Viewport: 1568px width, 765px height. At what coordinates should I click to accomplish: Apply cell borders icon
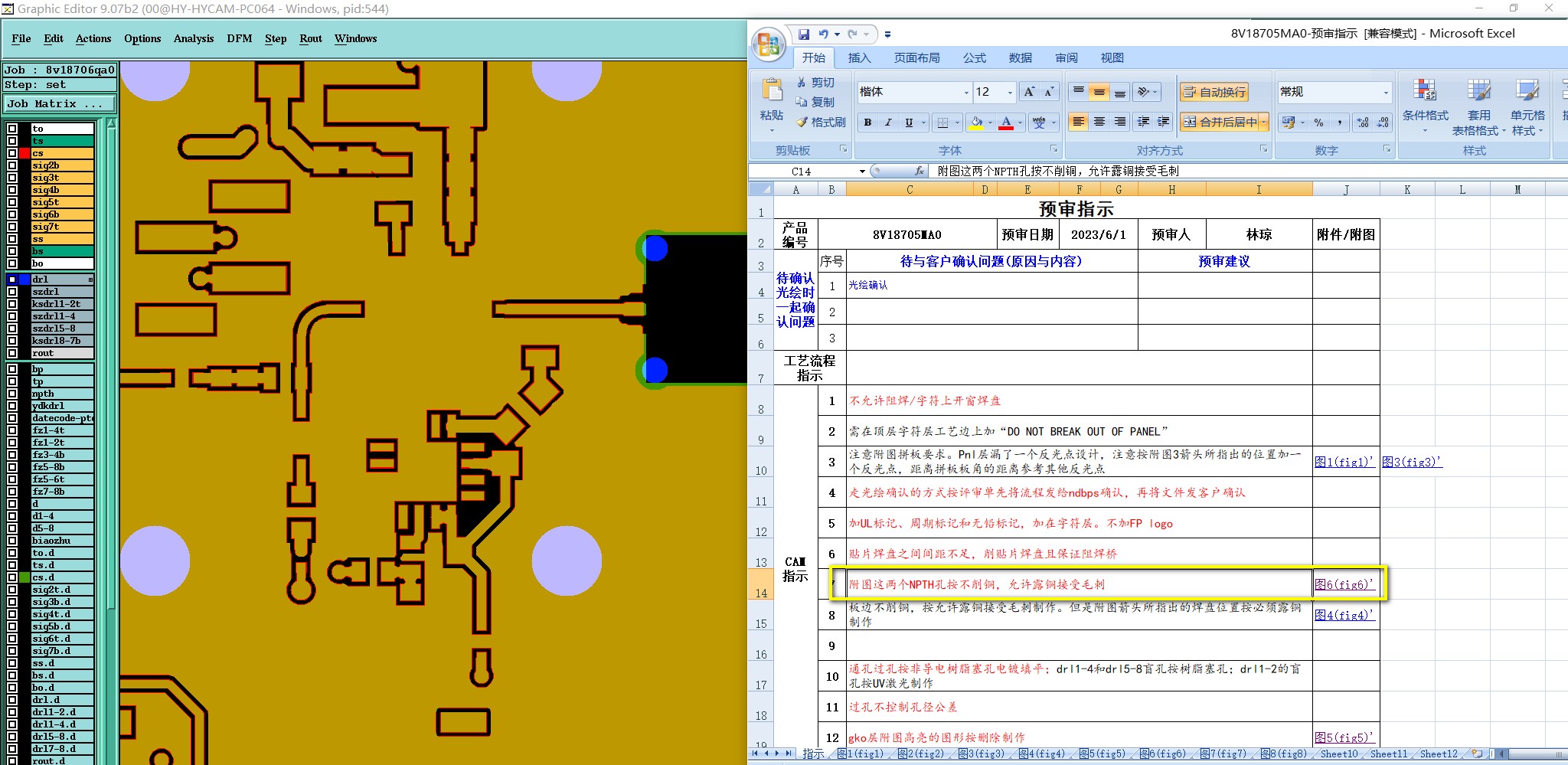pyautogui.click(x=943, y=123)
